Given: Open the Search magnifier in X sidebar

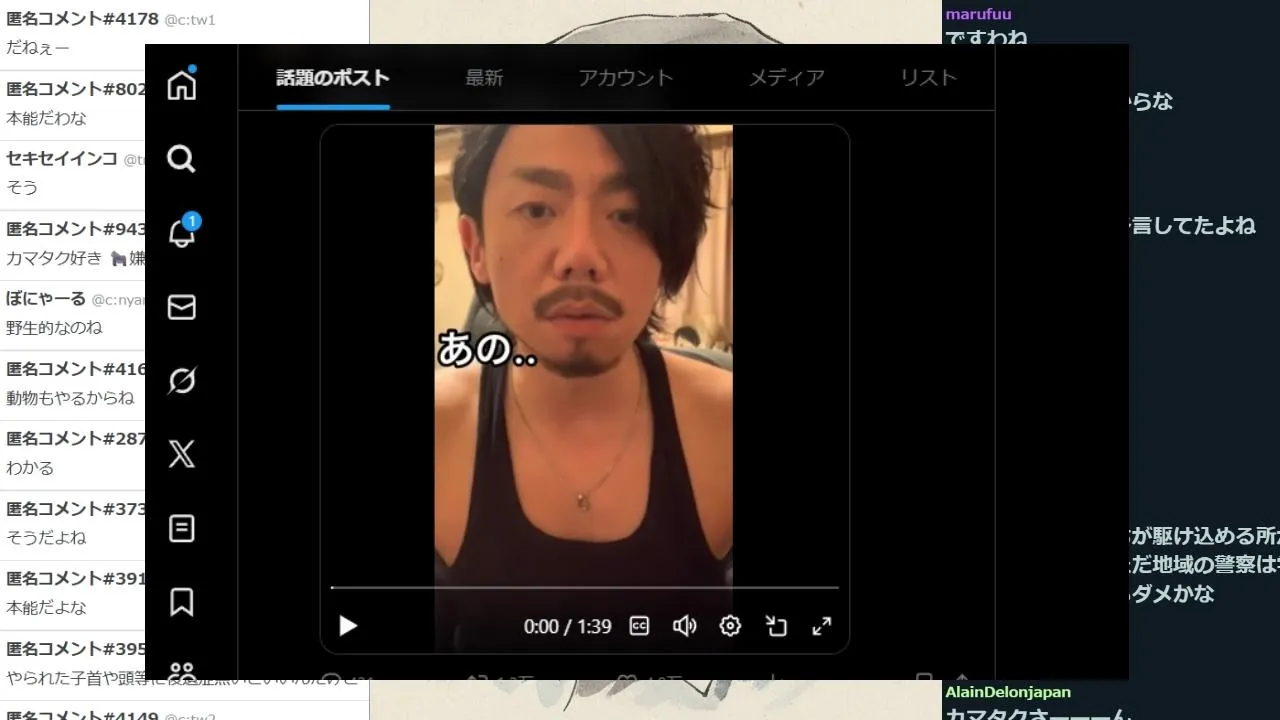Looking at the screenshot, I should click(x=181, y=159).
